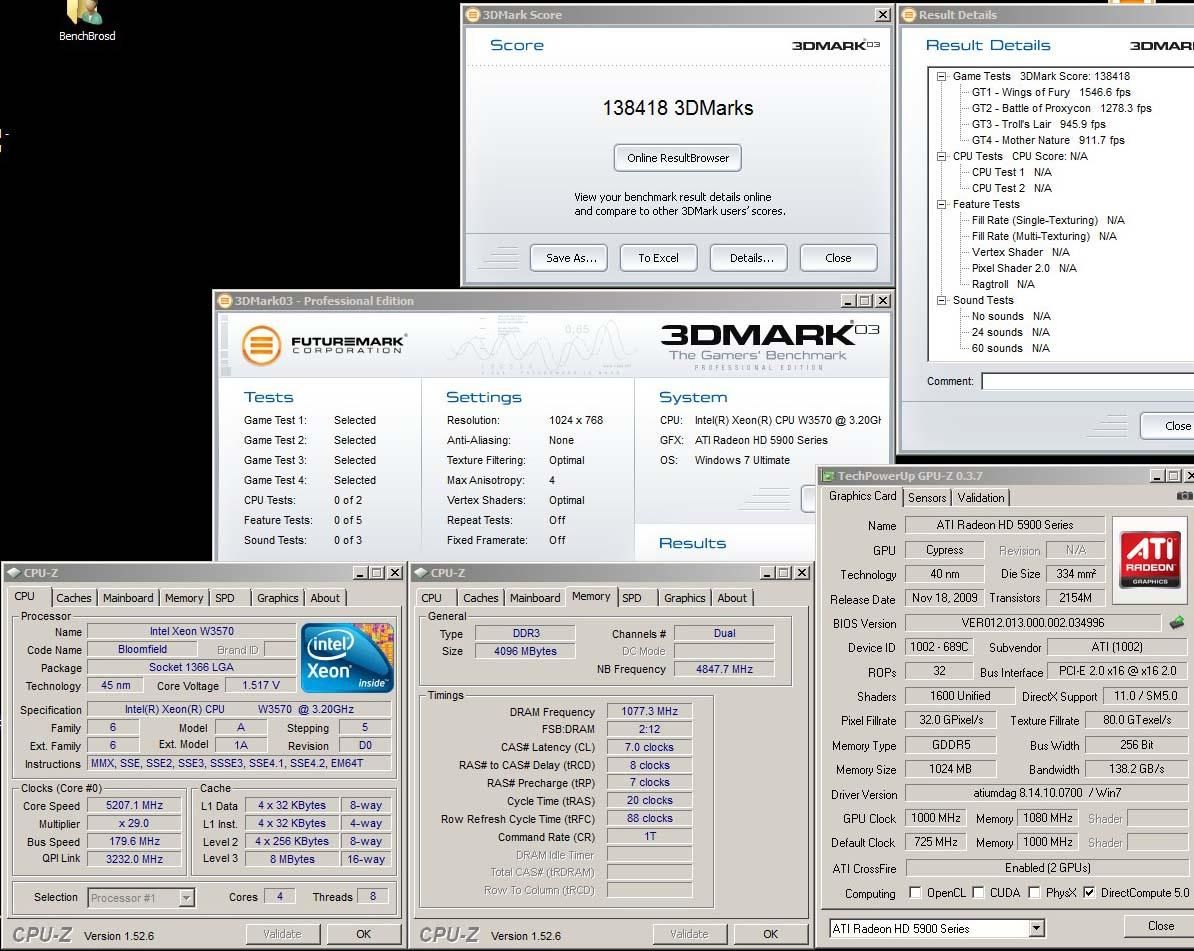Click the Comment input field
The width and height of the screenshot is (1194, 951).
click(1087, 381)
